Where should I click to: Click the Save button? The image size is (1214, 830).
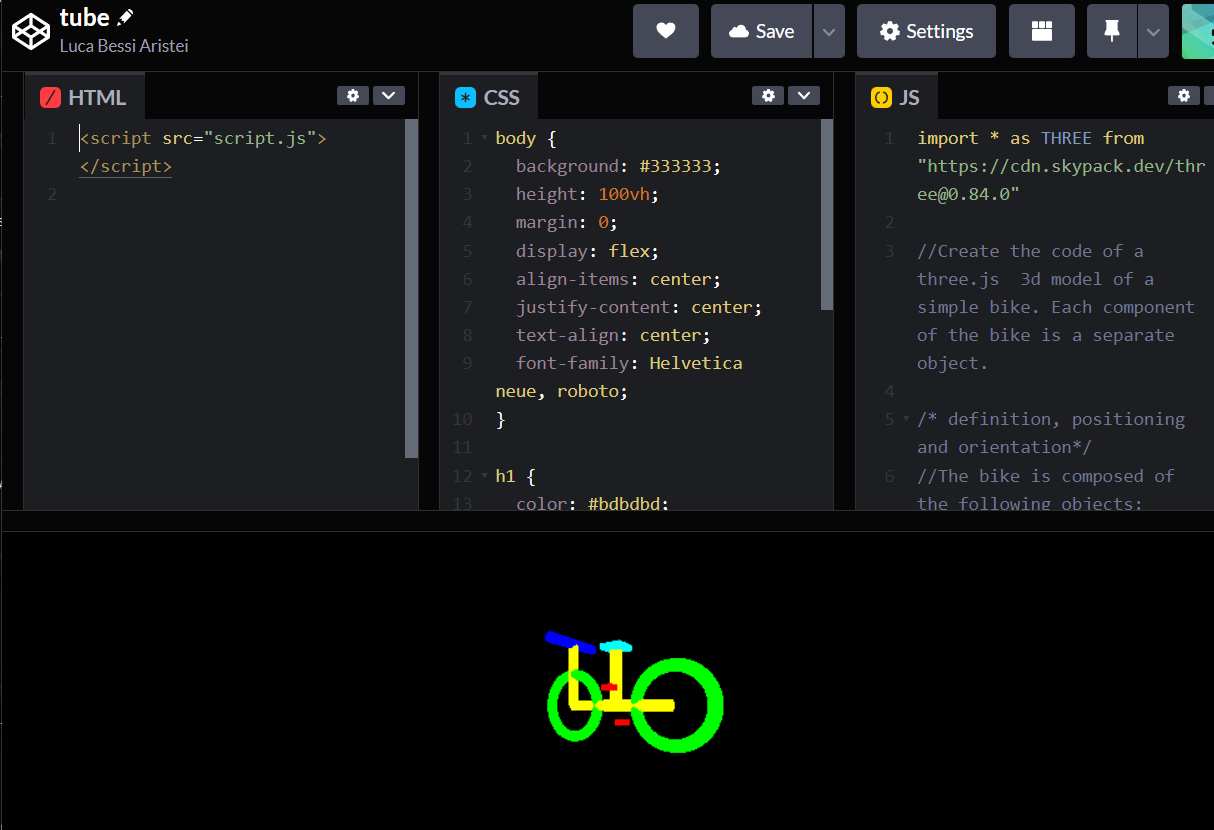tap(762, 31)
